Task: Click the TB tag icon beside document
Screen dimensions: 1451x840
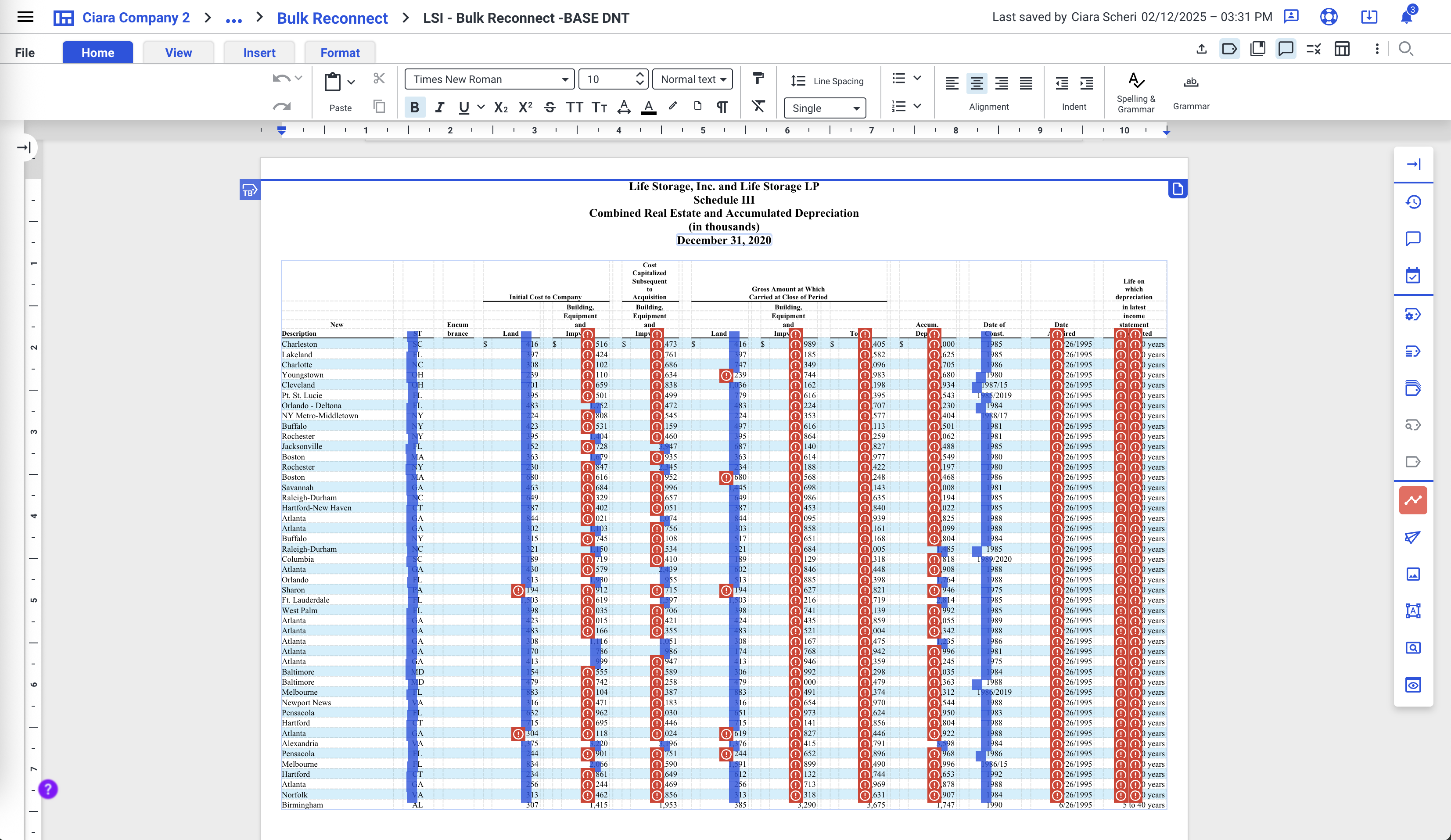Action: pyautogui.click(x=249, y=190)
